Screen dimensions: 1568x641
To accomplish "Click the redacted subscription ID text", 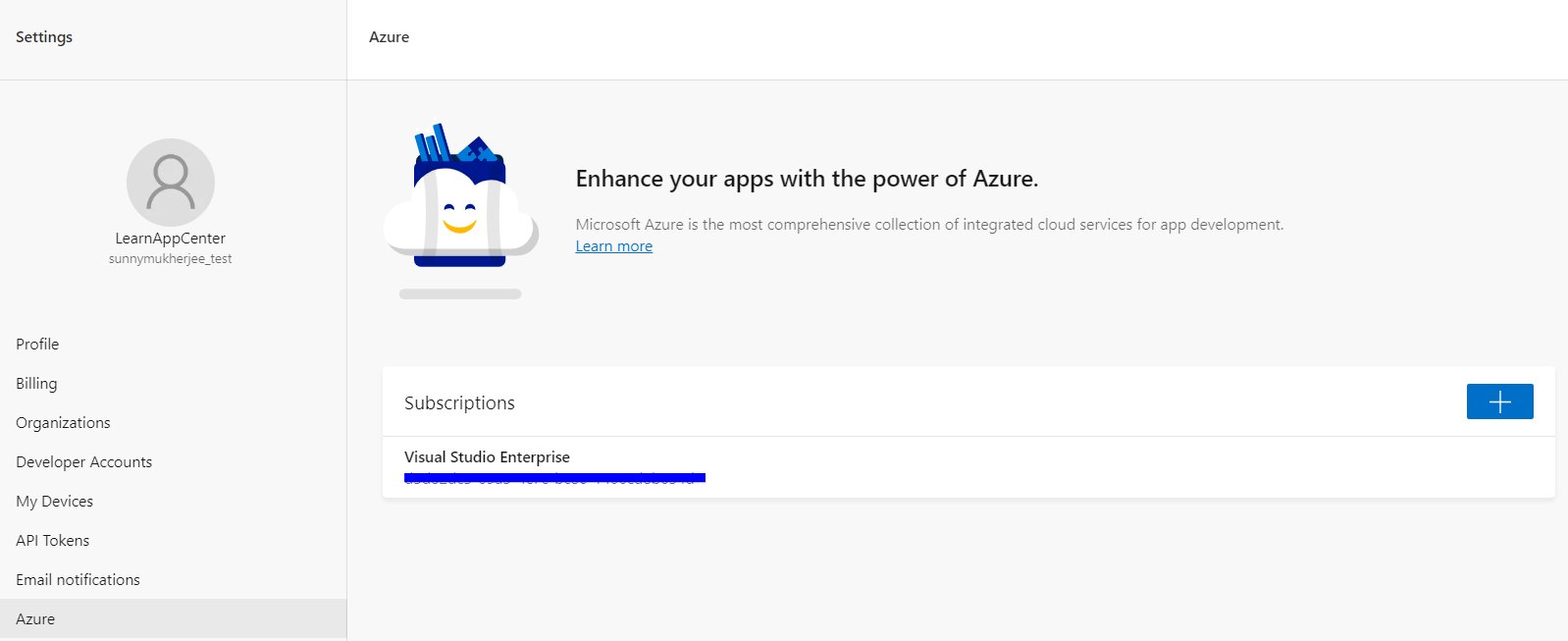I will pyautogui.click(x=554, y=478).
